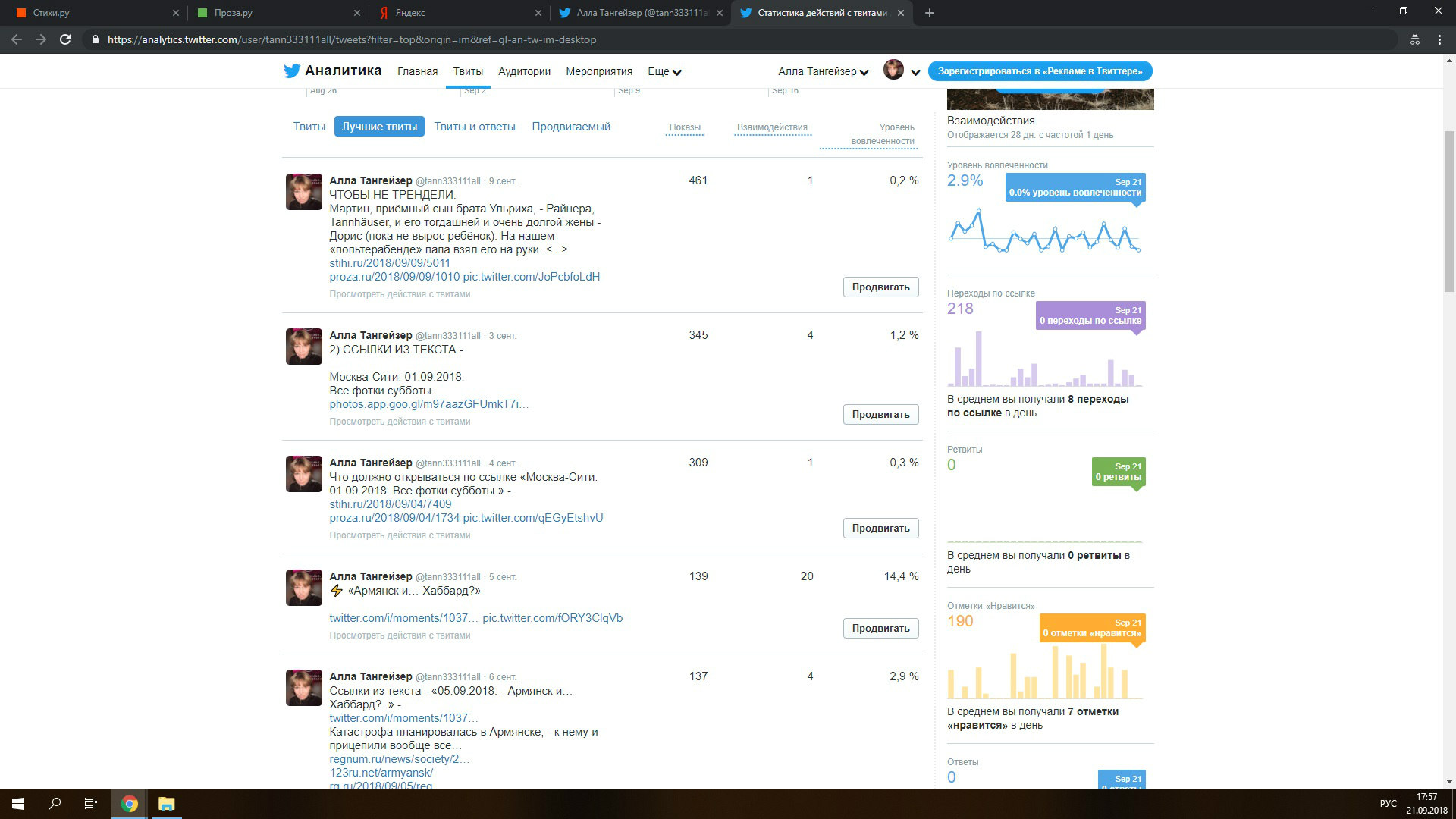Open the Аудитории menu item

[x=524, y=71]
